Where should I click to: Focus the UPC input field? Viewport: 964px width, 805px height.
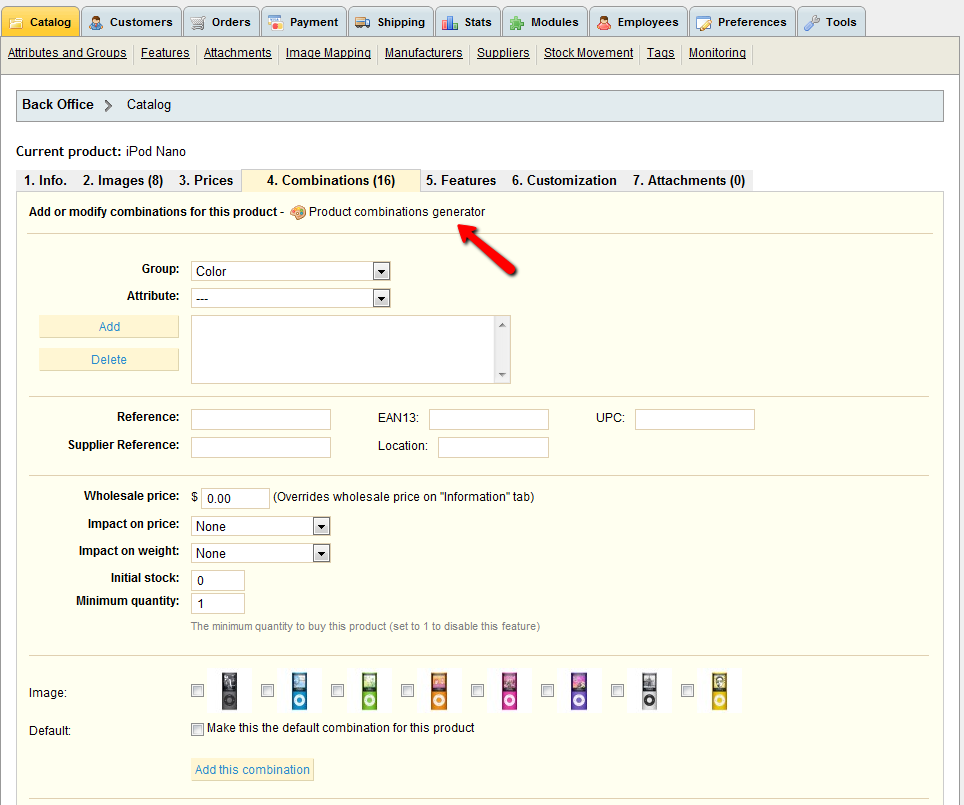695,419
